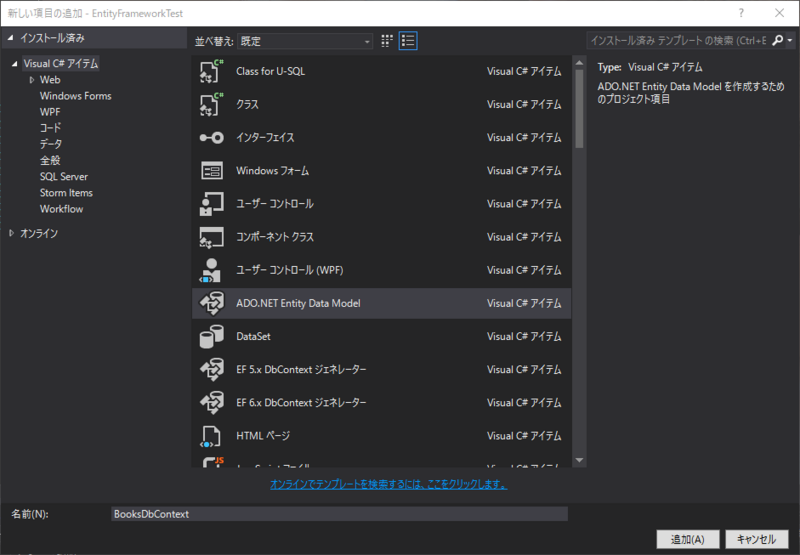Click the search magnifier icon
800x555 pixels.
(777, 40)
